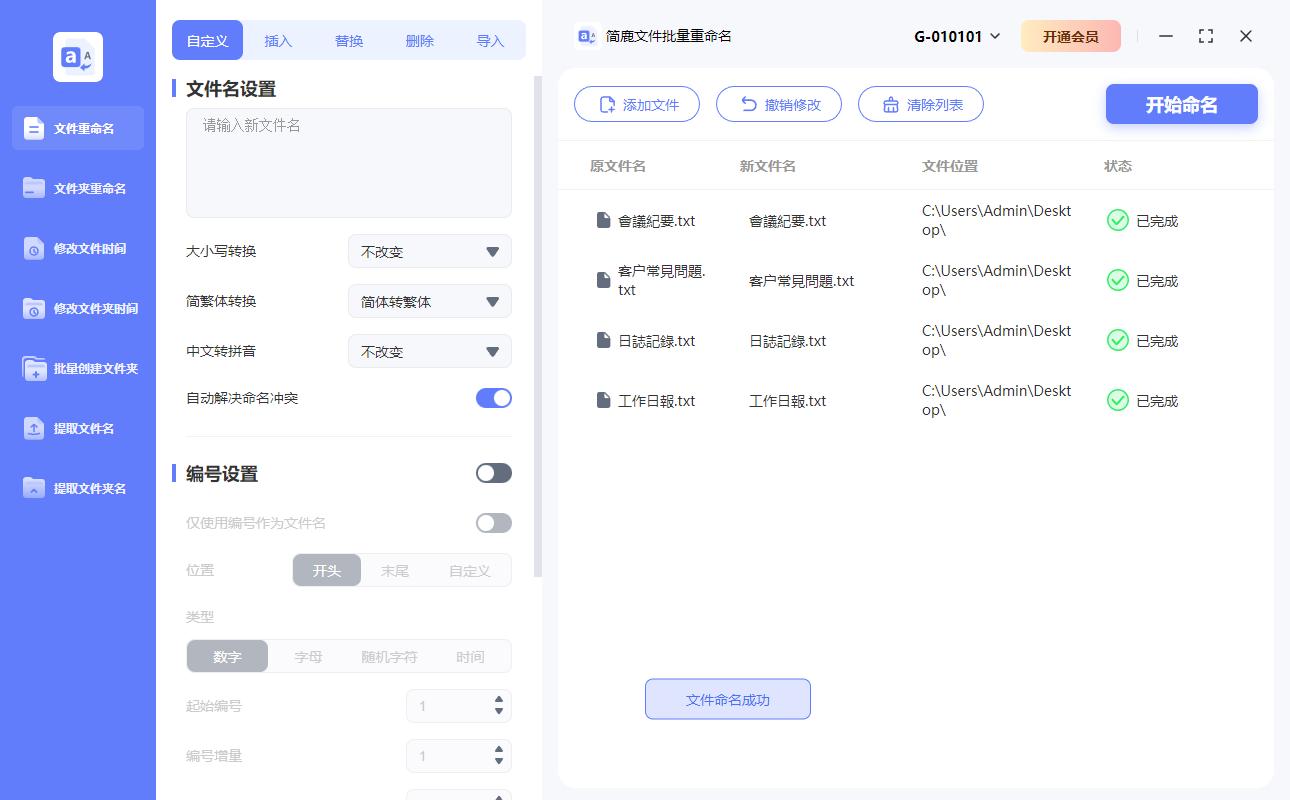
Task: Disable 自动解决命名冲突 switch
Action: click(x=493, y=397)
